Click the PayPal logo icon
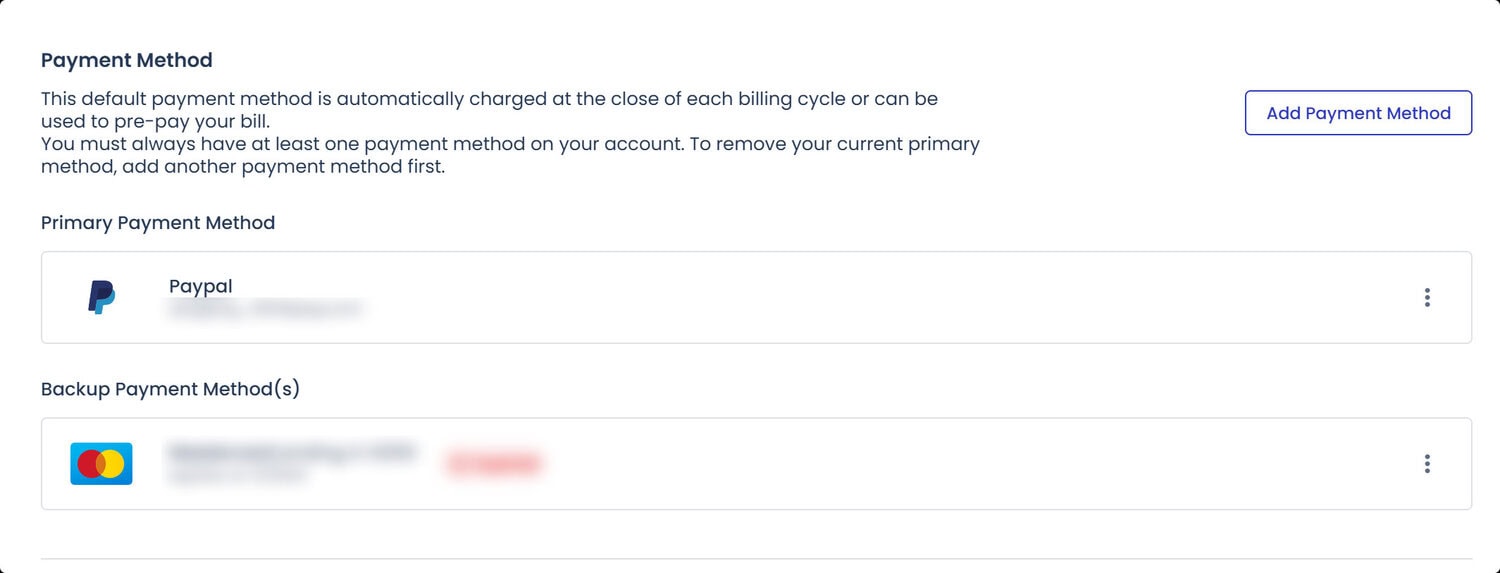 pos(101,297)
